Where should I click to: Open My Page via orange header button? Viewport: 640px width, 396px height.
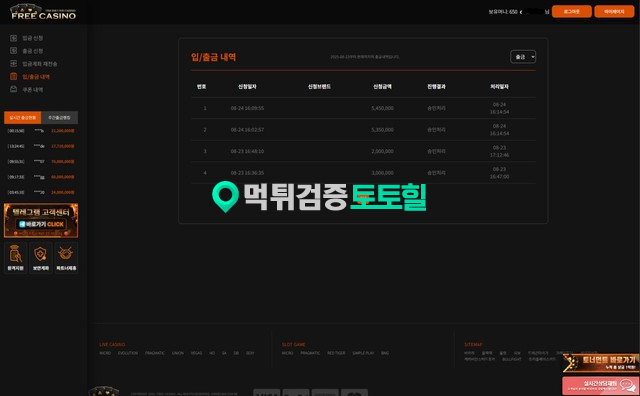click(x=614, y=11)
